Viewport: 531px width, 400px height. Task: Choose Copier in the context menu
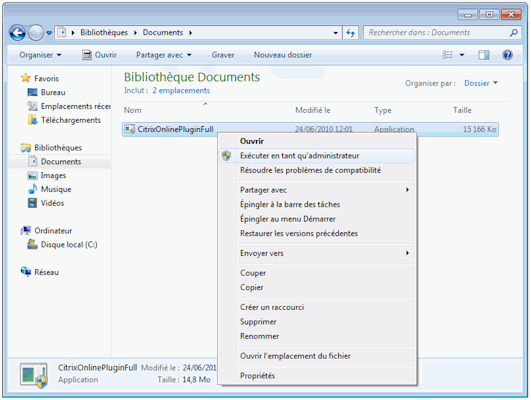[317, 287]
